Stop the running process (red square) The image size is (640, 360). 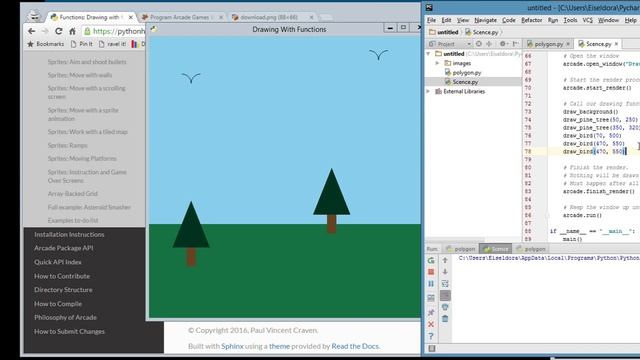(431, 272)
